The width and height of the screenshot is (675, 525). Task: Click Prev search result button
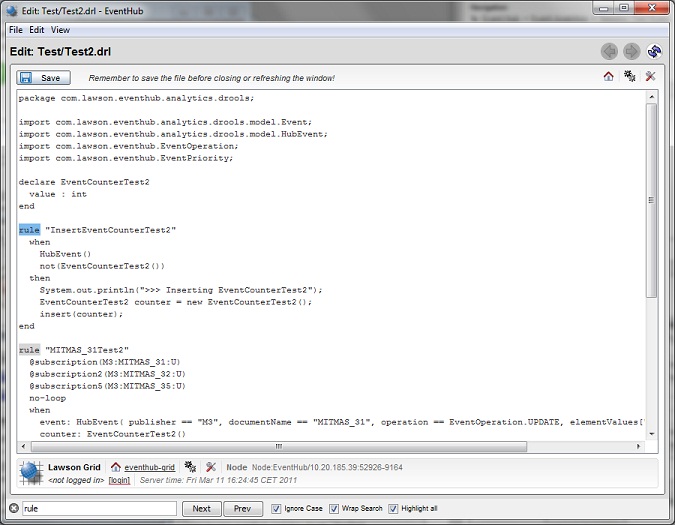243,509
